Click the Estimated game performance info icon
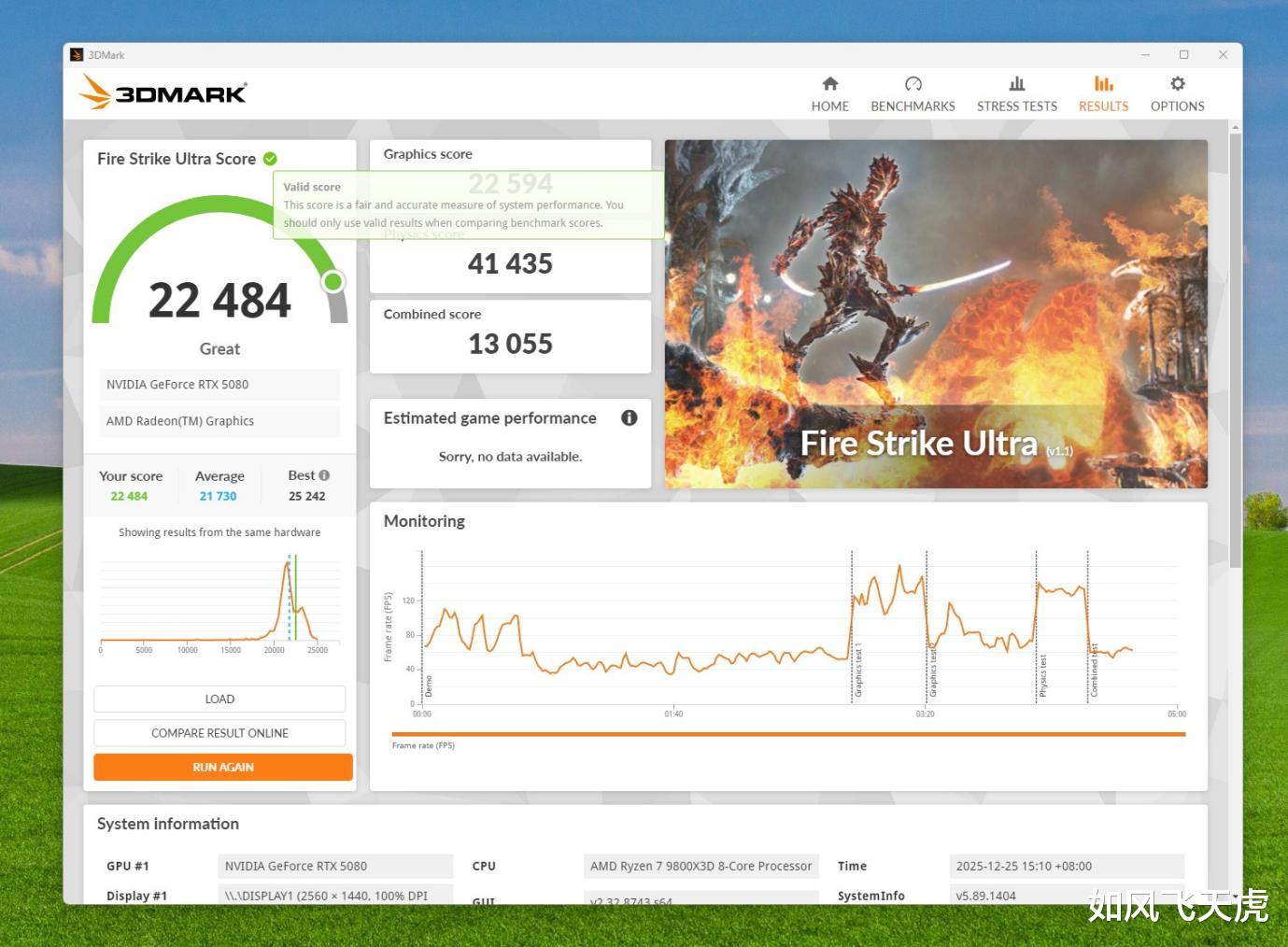Screen dimensions: 1288x947 [630, 417]
